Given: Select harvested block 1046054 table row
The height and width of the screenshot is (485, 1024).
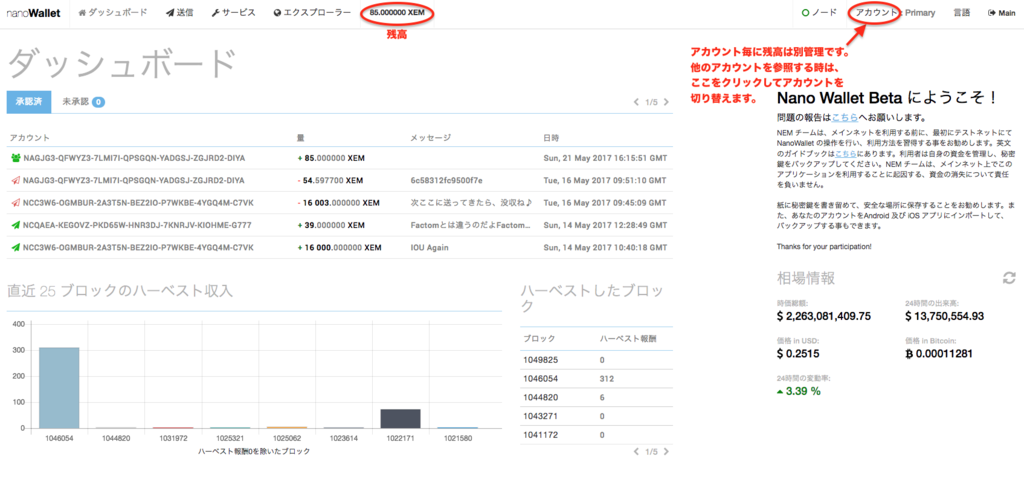Looking at the screenshot, I should [x=596, y=379].
